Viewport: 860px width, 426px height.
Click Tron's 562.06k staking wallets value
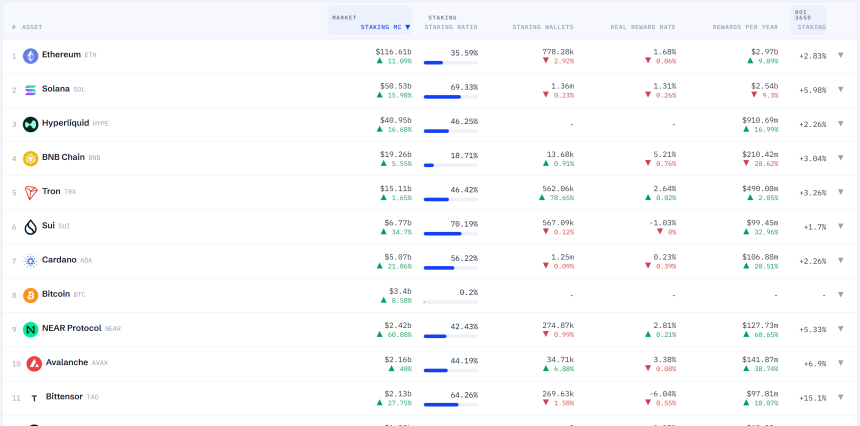[558, 189]
